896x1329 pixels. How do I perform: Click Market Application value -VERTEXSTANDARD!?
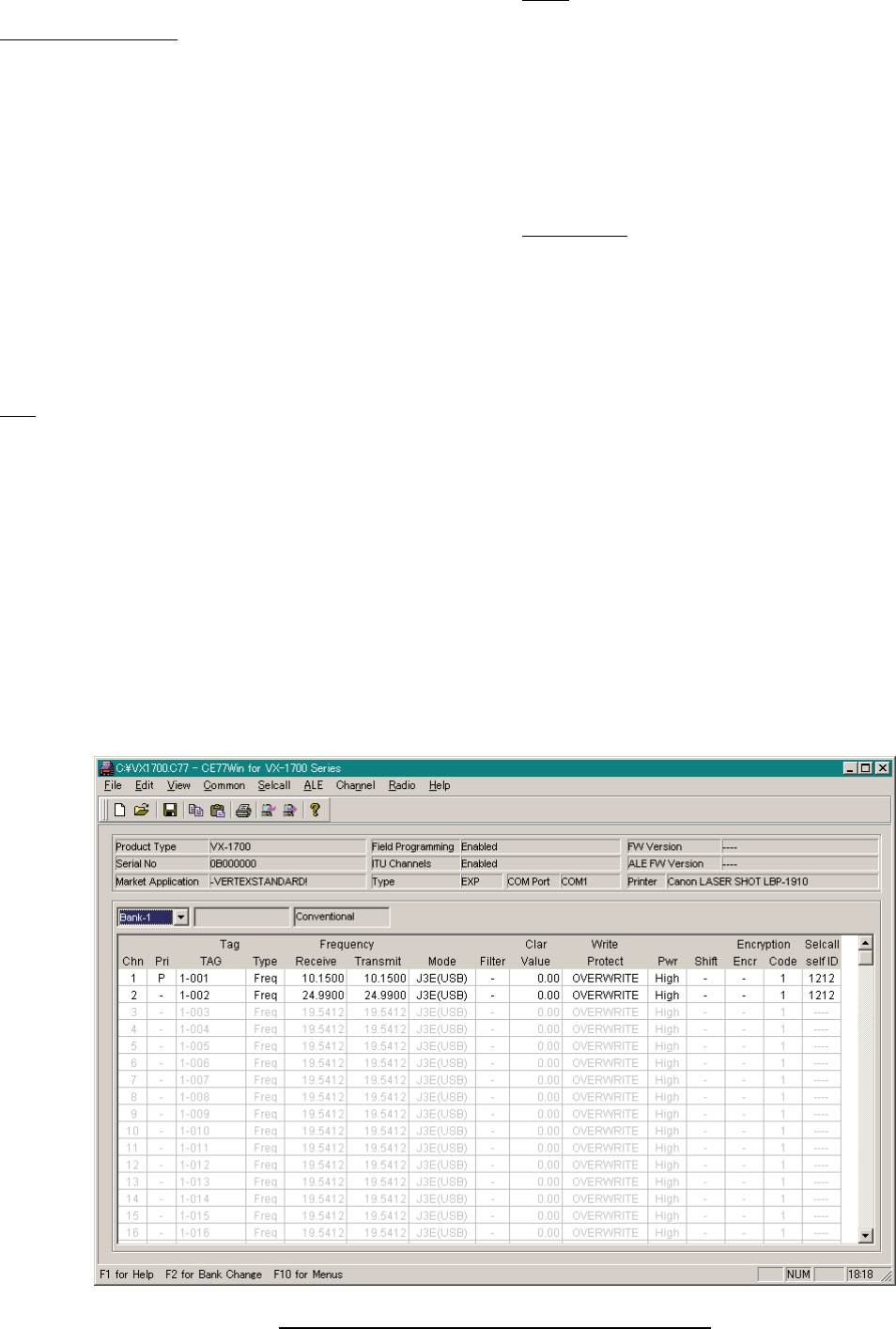coord(286,882)
